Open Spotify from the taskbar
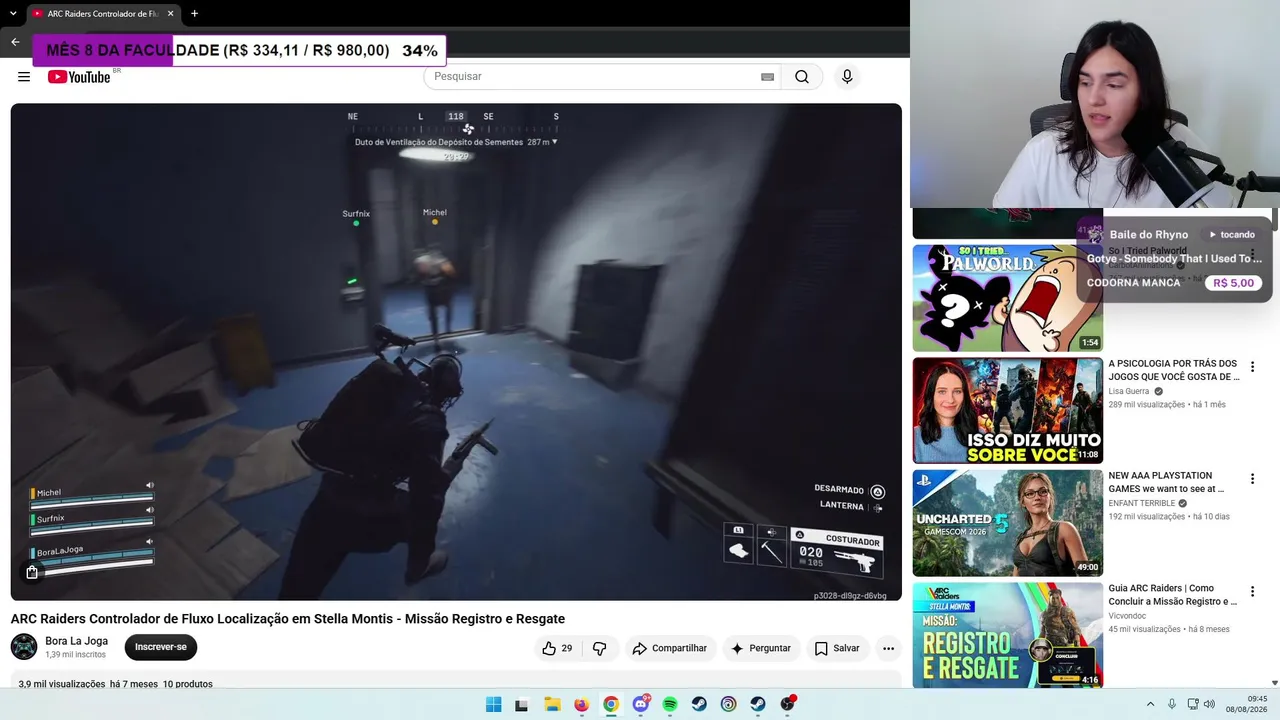Screen dimensions: 1280x720 point(670,704)
